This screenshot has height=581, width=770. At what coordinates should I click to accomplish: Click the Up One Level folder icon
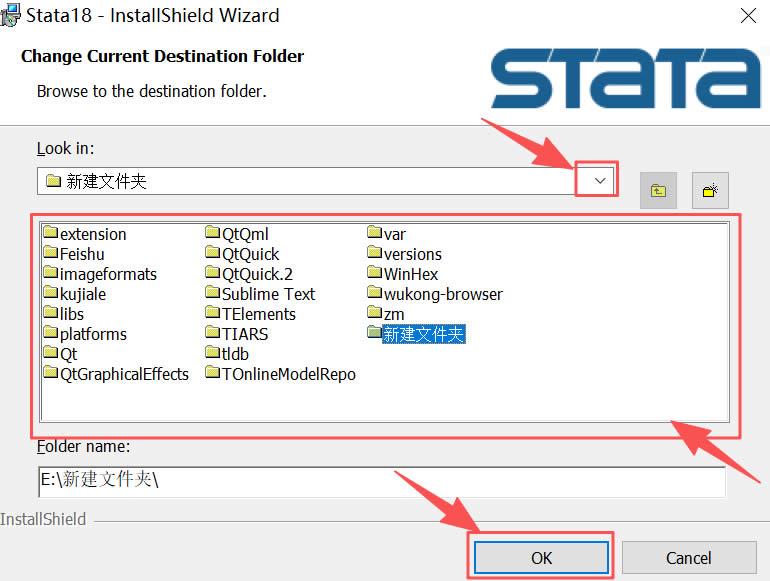pyautogui.click(x=658, y=190)
